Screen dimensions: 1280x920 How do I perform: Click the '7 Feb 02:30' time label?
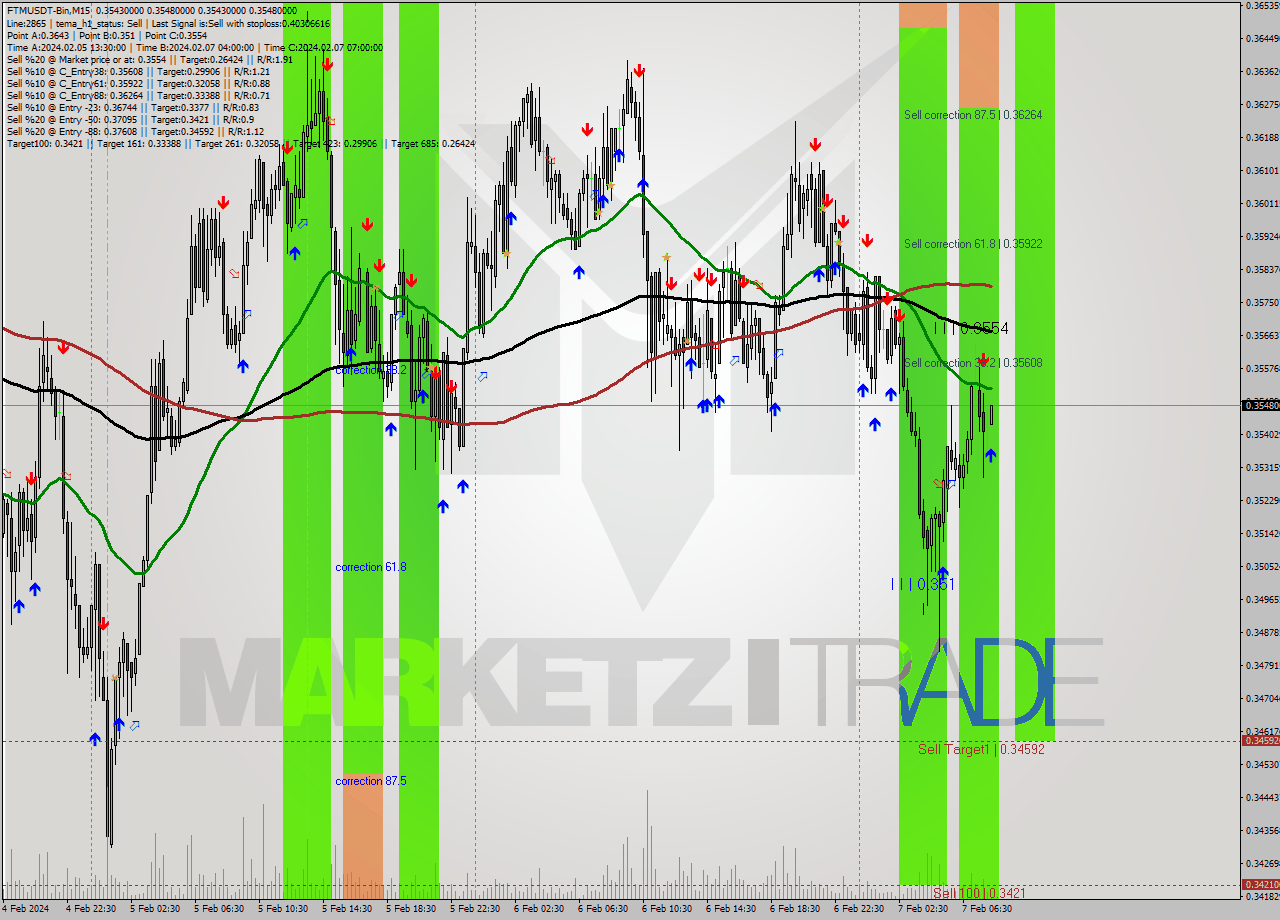[923, 909]
